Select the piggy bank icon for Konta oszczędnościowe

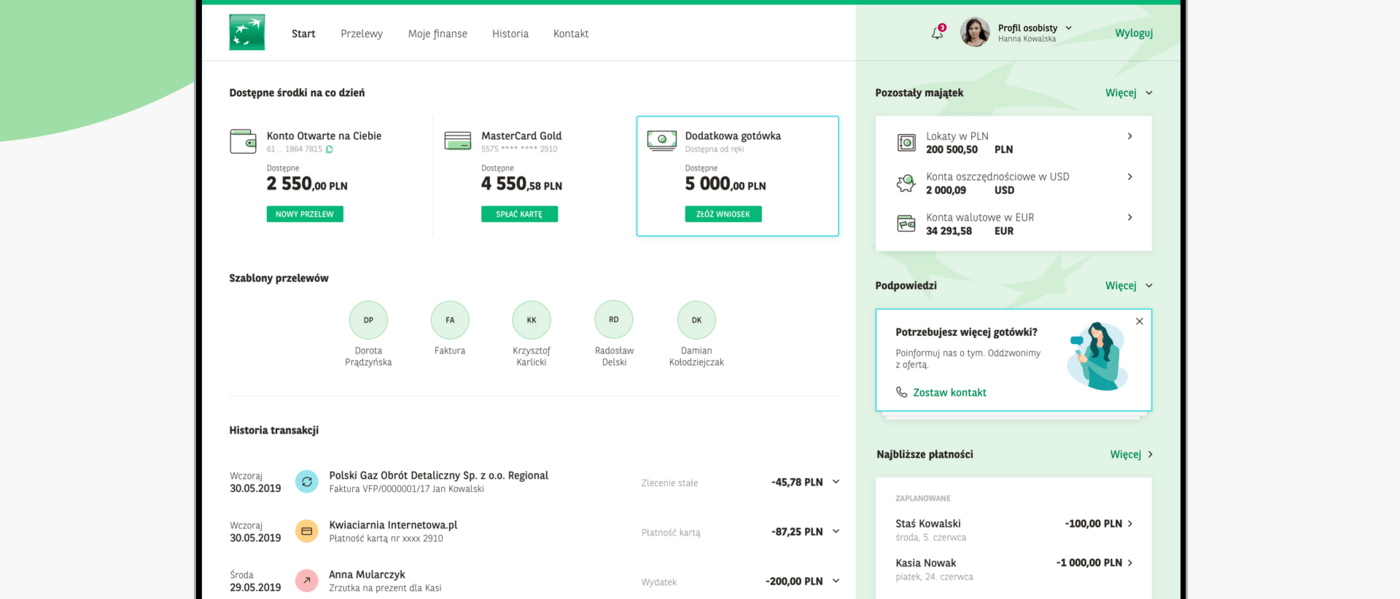coord(905,183)
